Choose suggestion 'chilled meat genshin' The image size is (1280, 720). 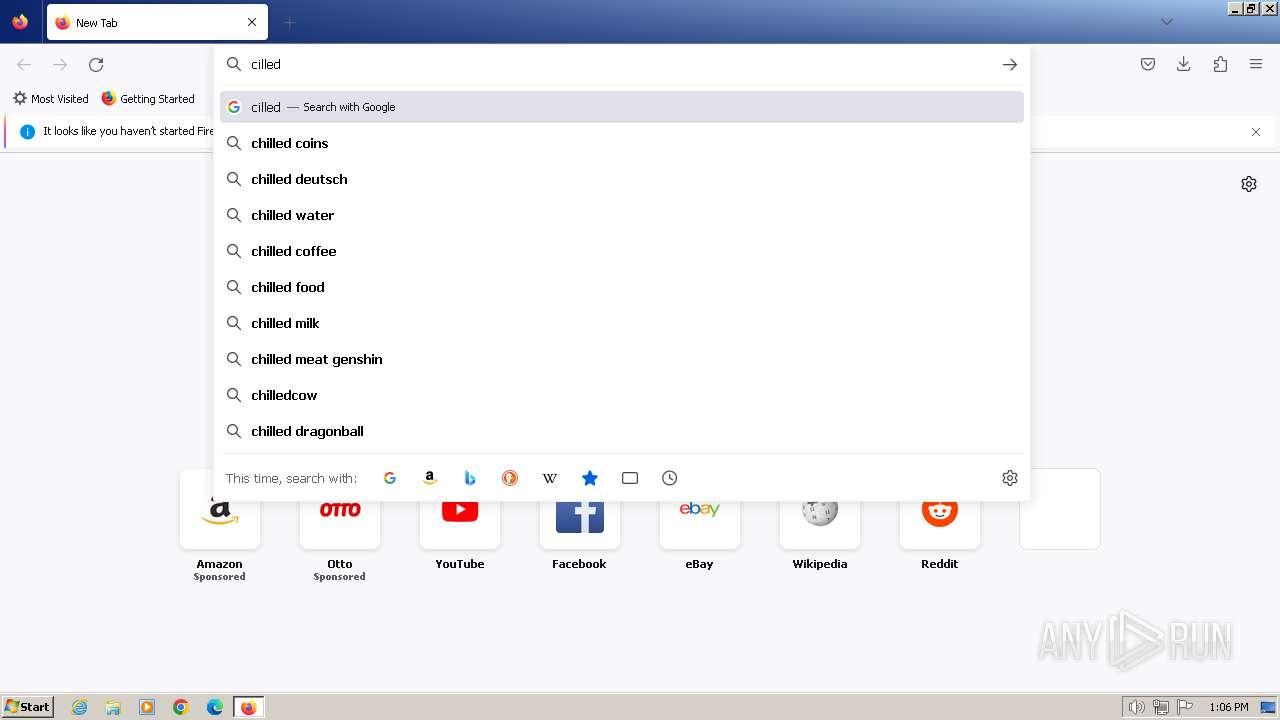tap(622, 359)
